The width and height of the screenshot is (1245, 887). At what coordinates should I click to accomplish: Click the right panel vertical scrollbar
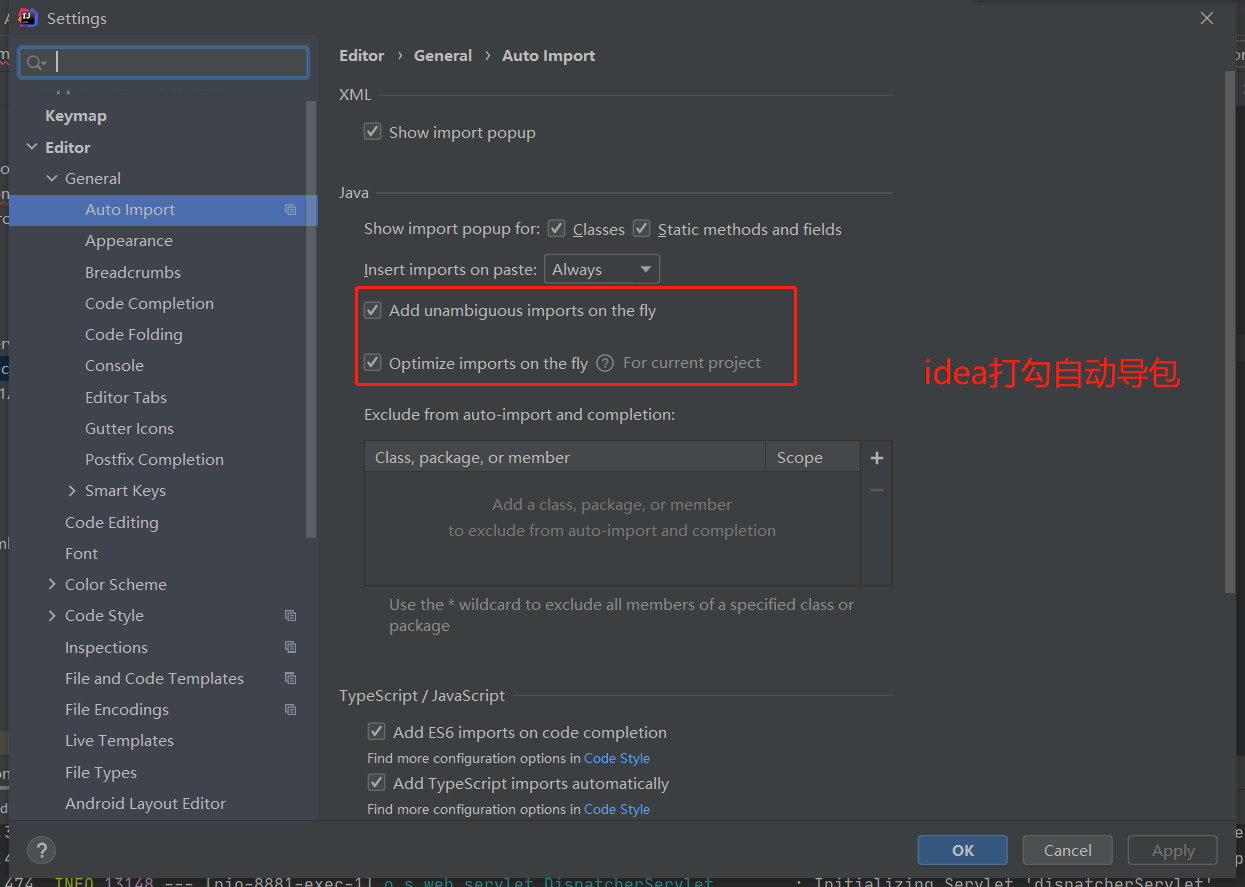[1230, 330]
